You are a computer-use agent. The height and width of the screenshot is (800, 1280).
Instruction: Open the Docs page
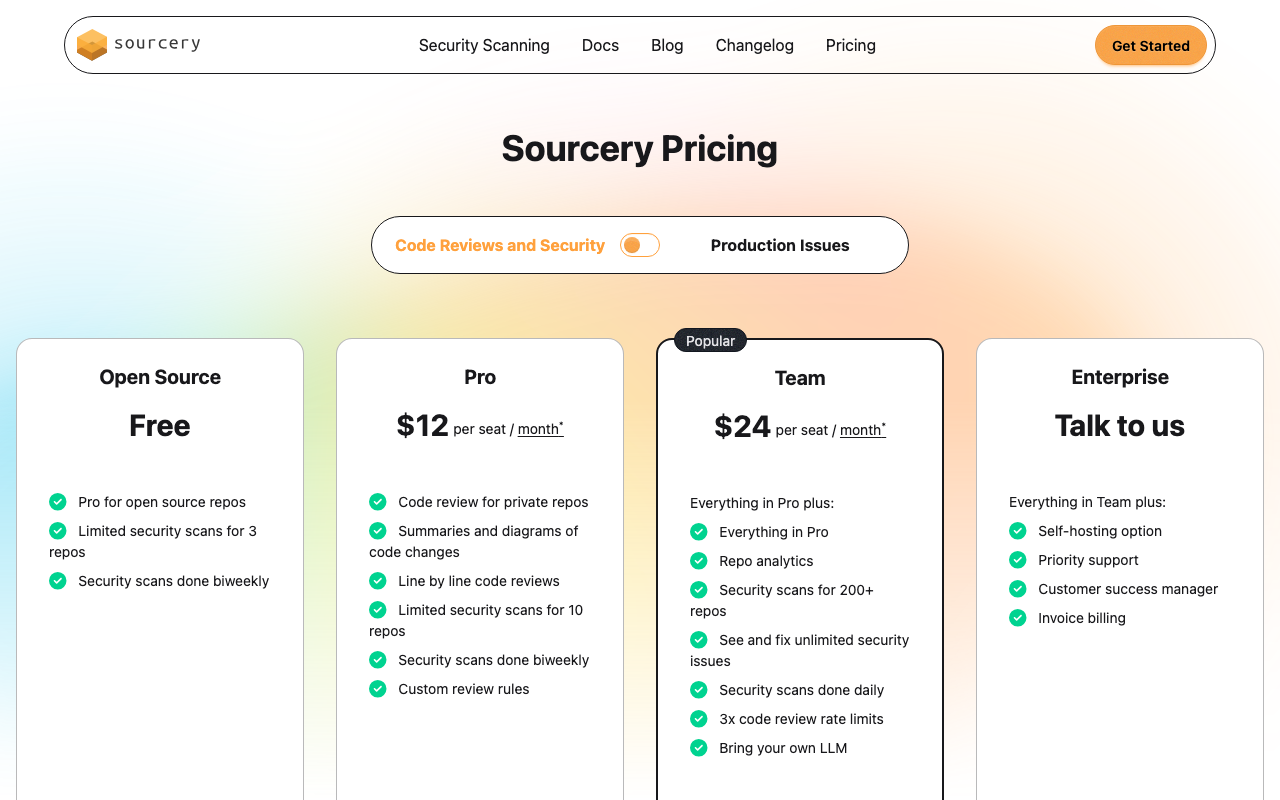coord(600,45)
